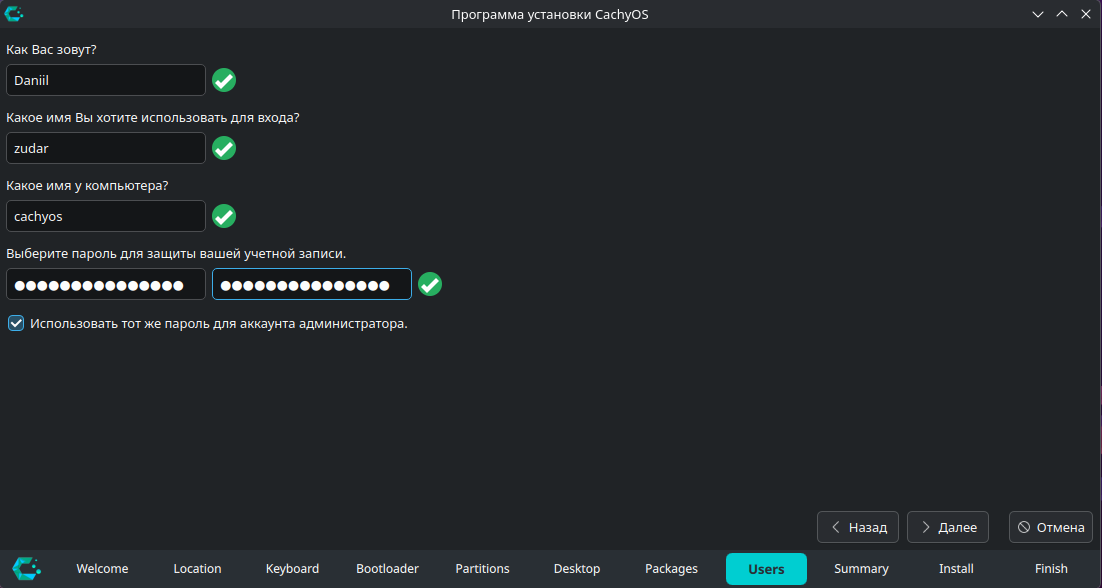Untick the same-password-for-administrator checkbox
The height and width of the screenshot is (588, 1102).
click(x=15, y=324)
